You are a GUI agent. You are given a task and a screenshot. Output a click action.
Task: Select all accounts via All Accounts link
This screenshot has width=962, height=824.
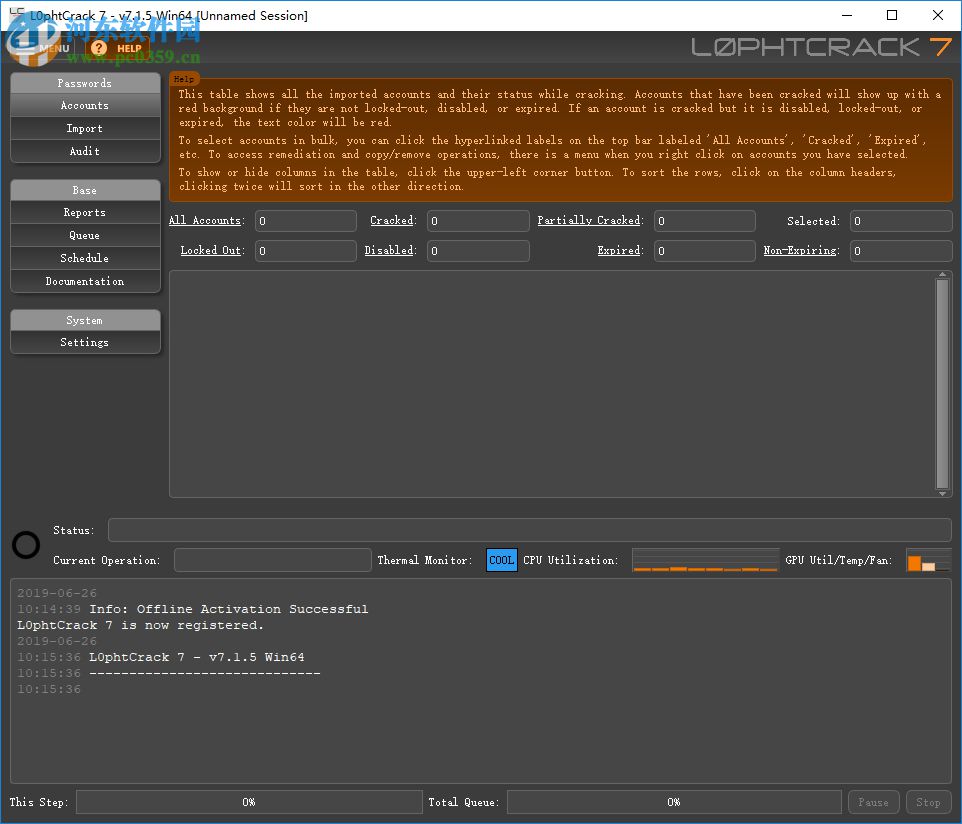tap(205, 220)
